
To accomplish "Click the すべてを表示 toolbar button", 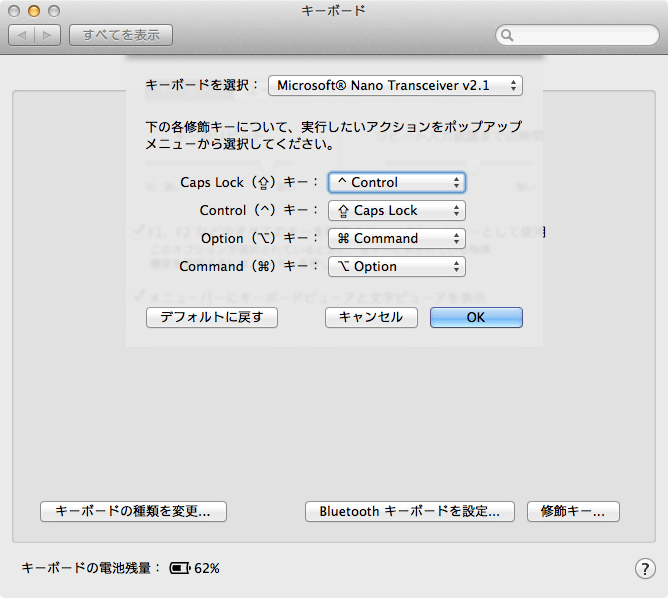I will [x=121, y=35].
